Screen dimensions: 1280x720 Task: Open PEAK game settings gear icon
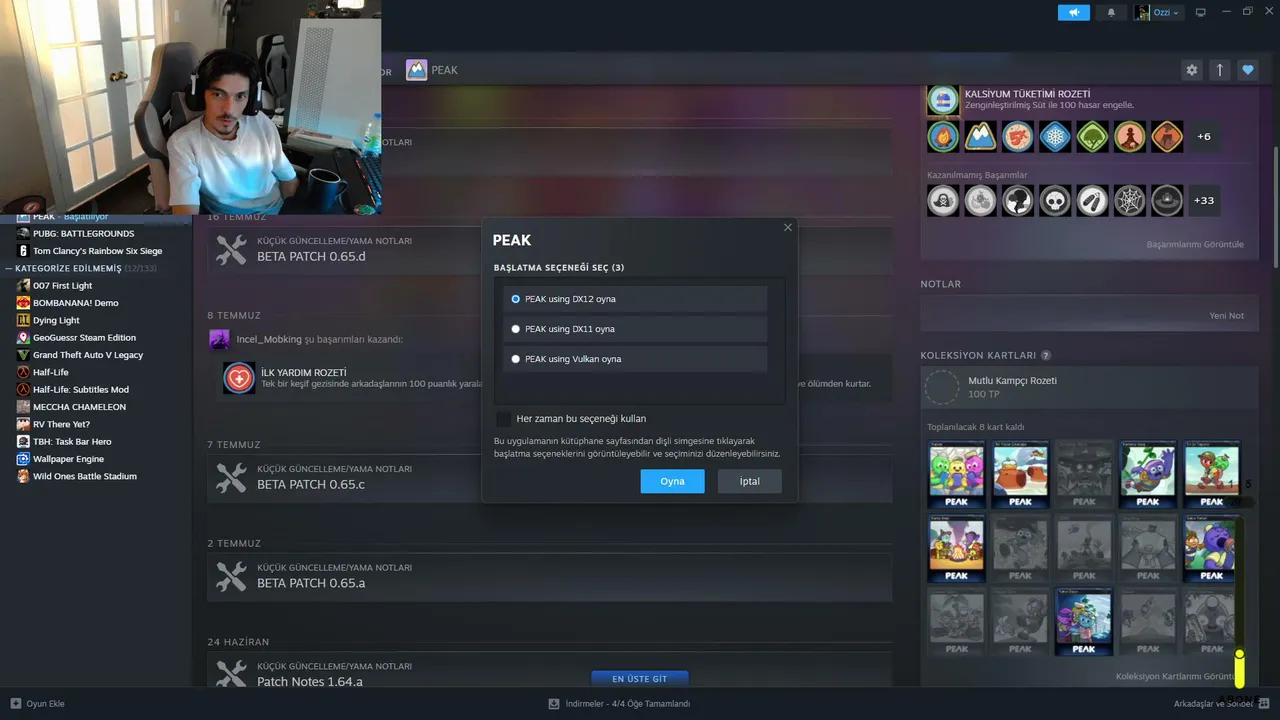(x=1192, y=70)
